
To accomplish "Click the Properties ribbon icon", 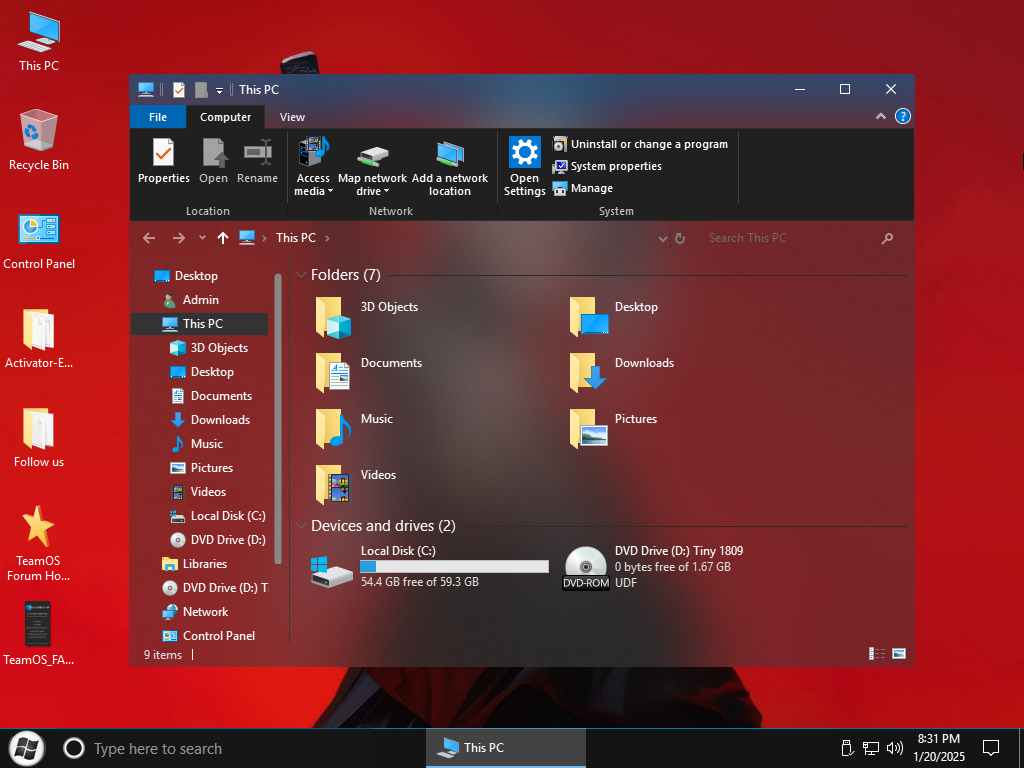I will click(x=163, y=152).
